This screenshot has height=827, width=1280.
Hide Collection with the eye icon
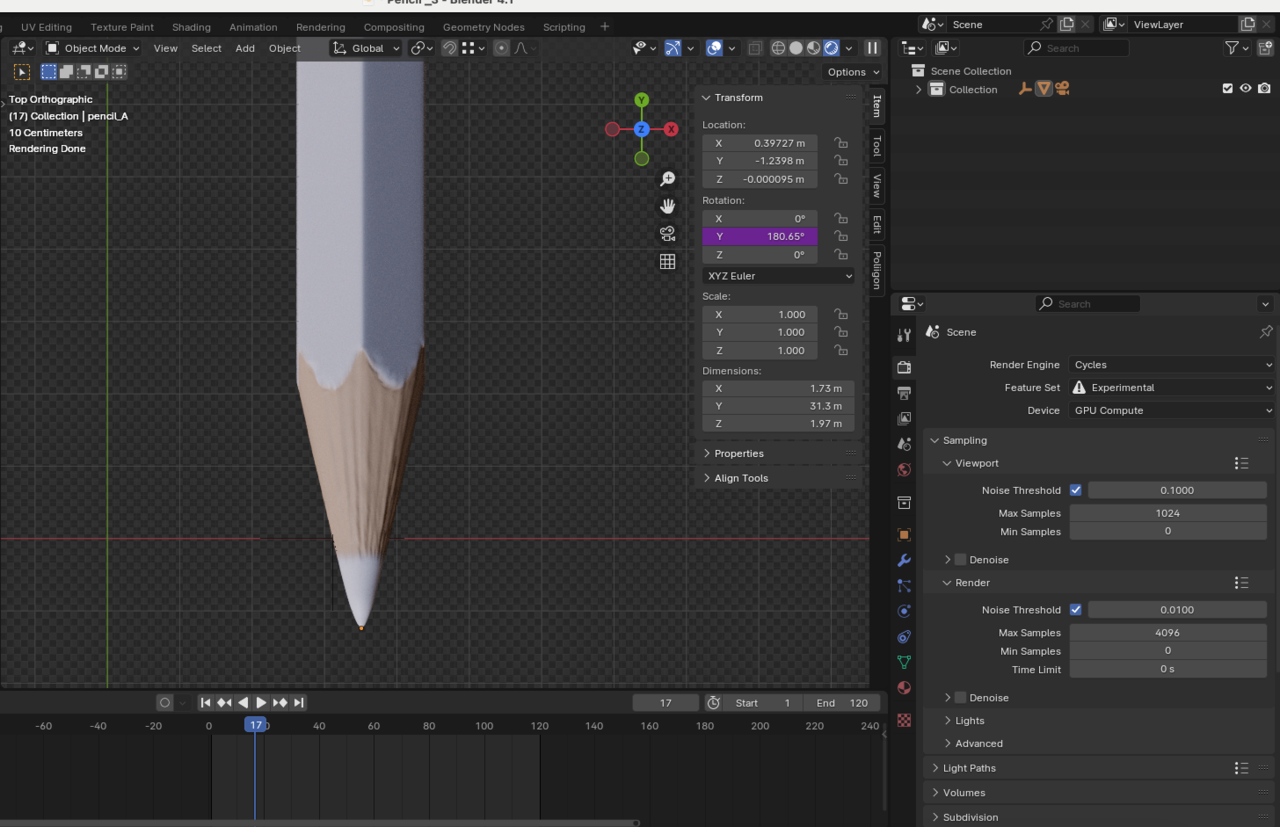coord(1245,89)
